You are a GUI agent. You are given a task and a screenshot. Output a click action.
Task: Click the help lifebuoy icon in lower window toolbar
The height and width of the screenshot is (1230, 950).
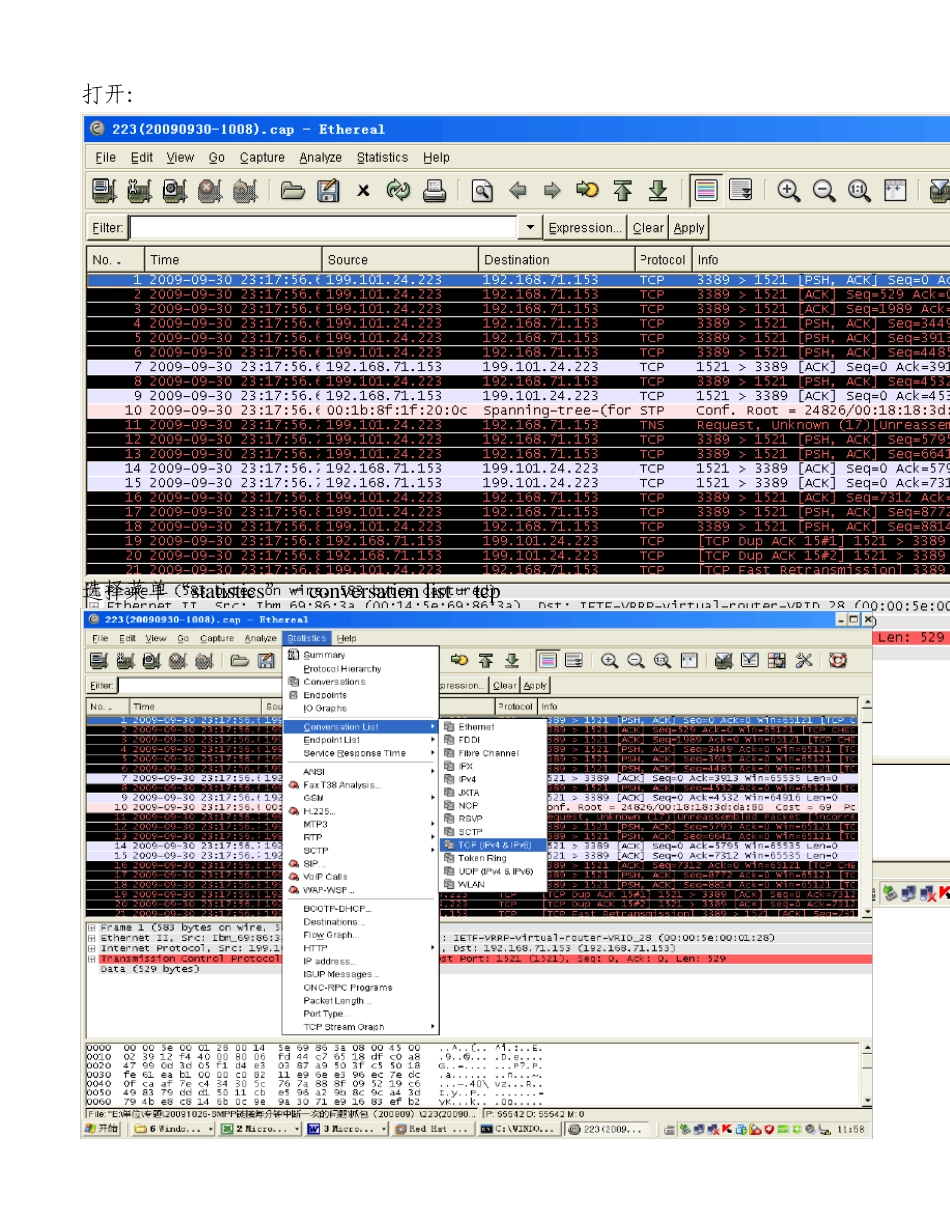pos(837,660)
